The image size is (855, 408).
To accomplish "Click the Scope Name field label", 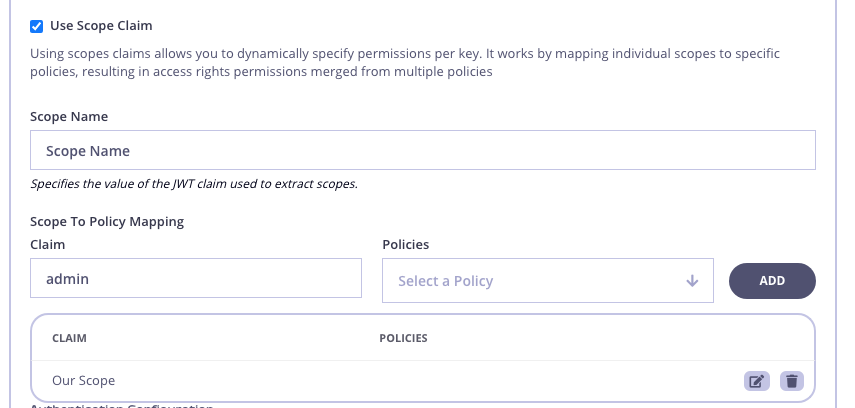I will pos(69,117).
